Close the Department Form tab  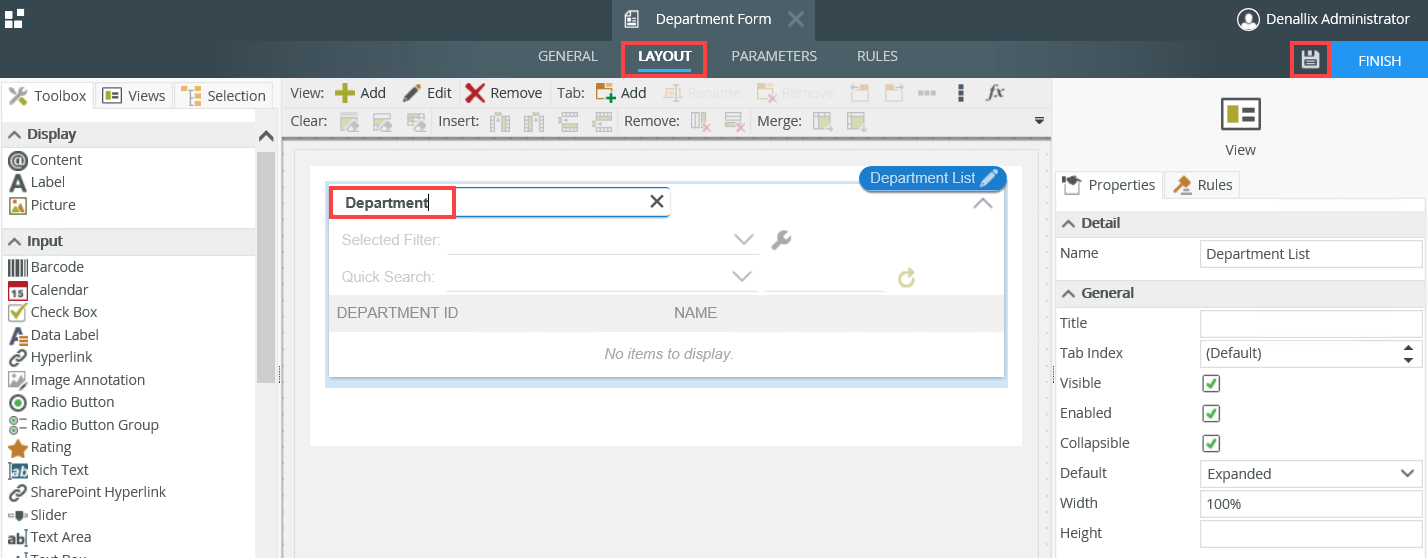[x=795, y=19]
